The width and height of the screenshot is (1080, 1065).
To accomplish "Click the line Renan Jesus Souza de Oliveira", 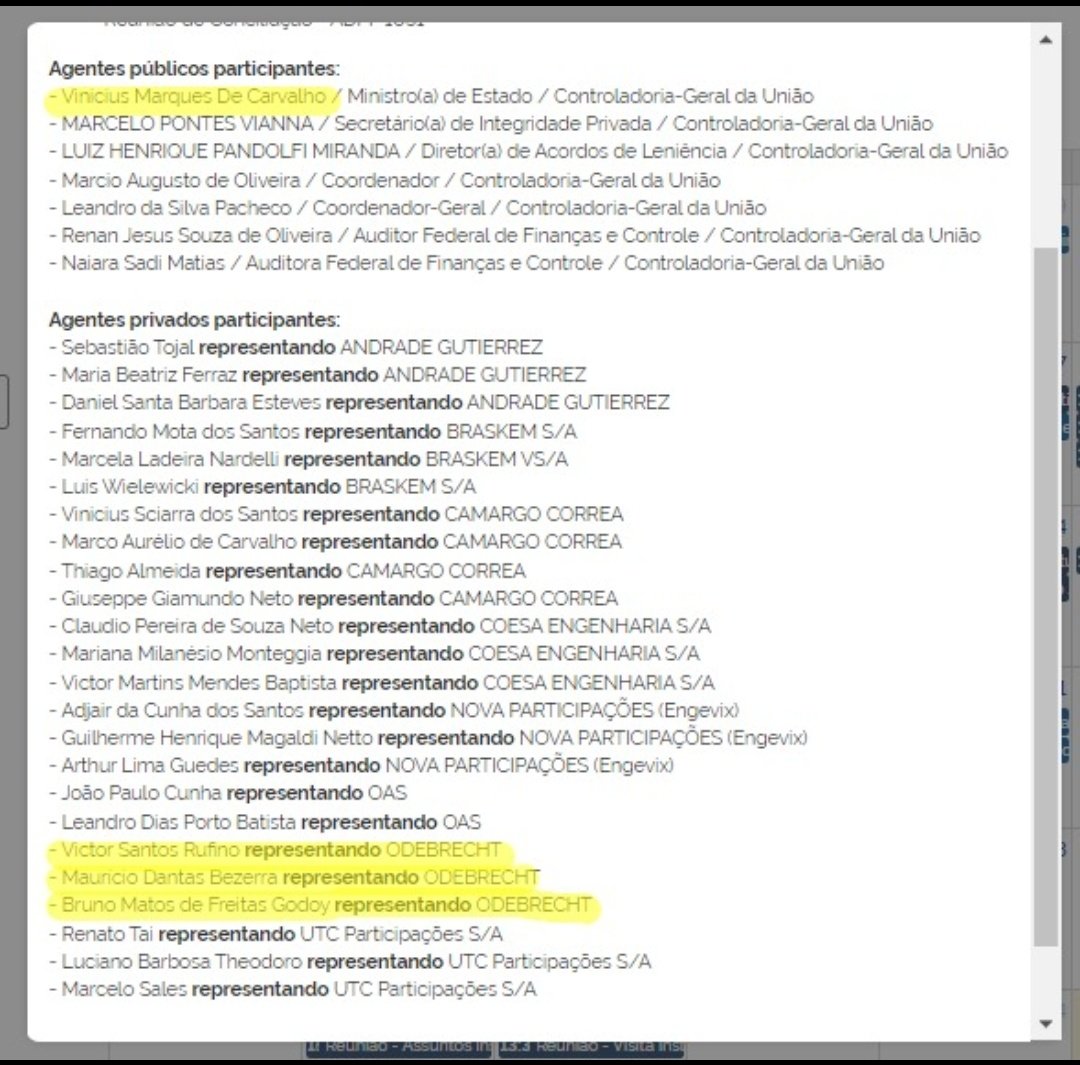I will [x=515, y=236].
